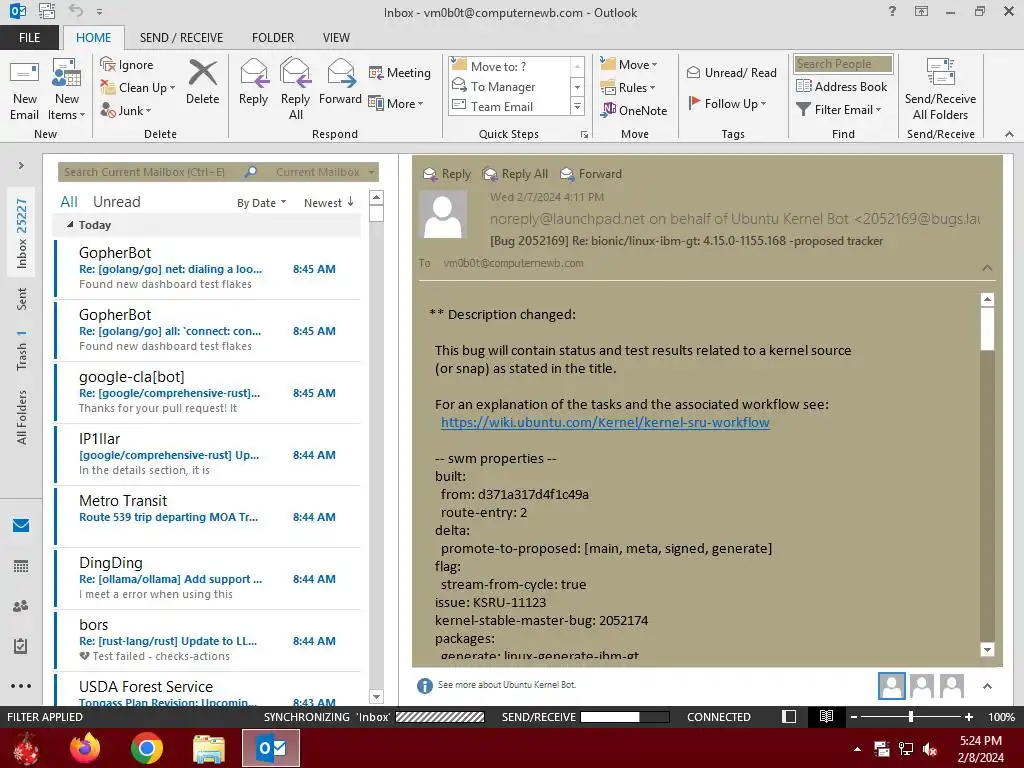Open the New Items menu
This screenshot has height=768, width=1024.
[x=67, y=89]
